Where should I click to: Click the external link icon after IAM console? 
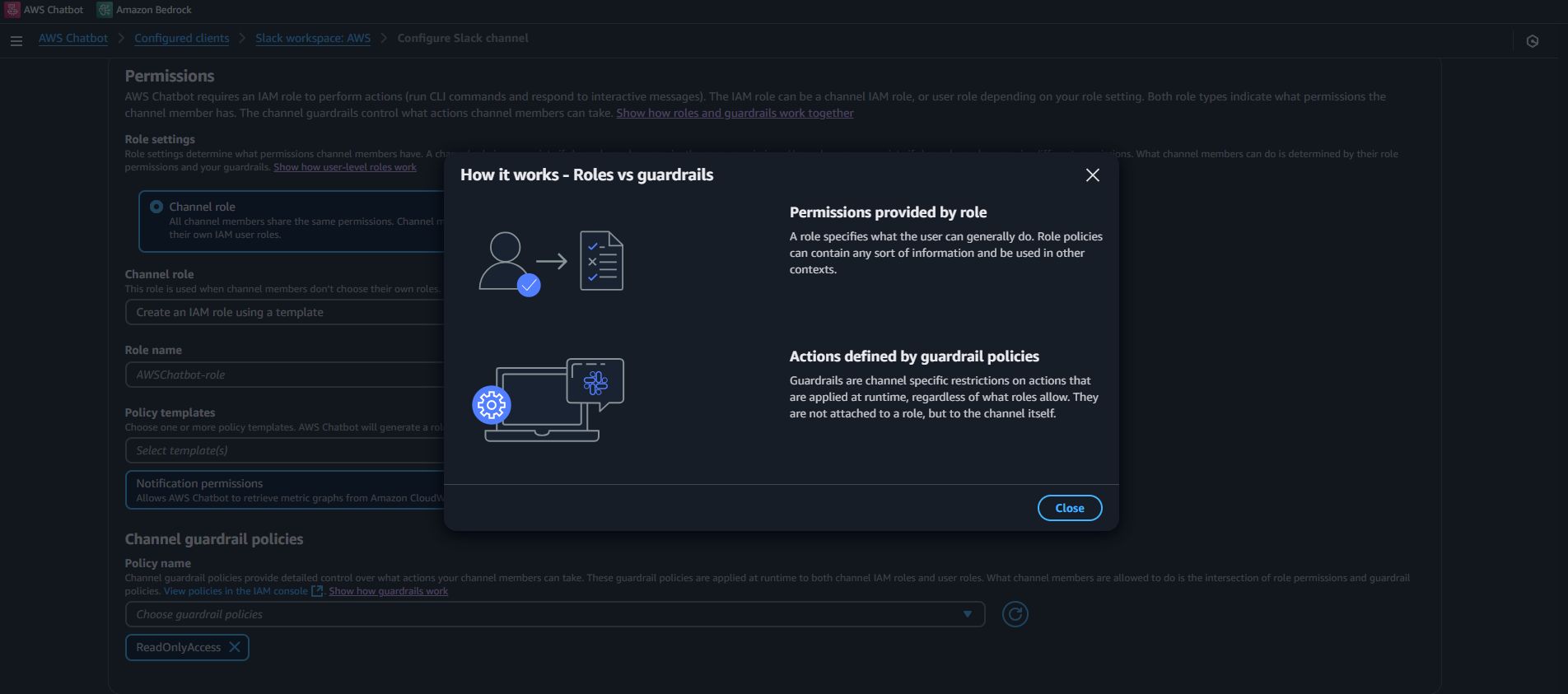317,591
